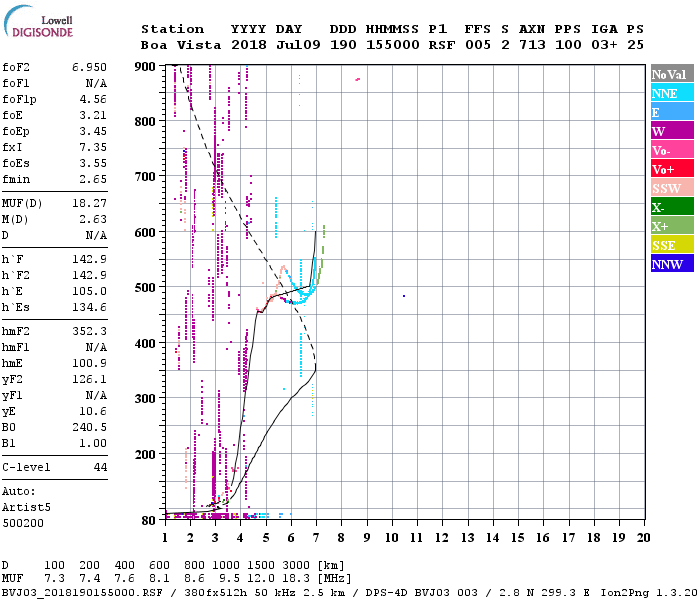Click the foEs value 3.55
The image size is (700, 600).
(93, 163)
